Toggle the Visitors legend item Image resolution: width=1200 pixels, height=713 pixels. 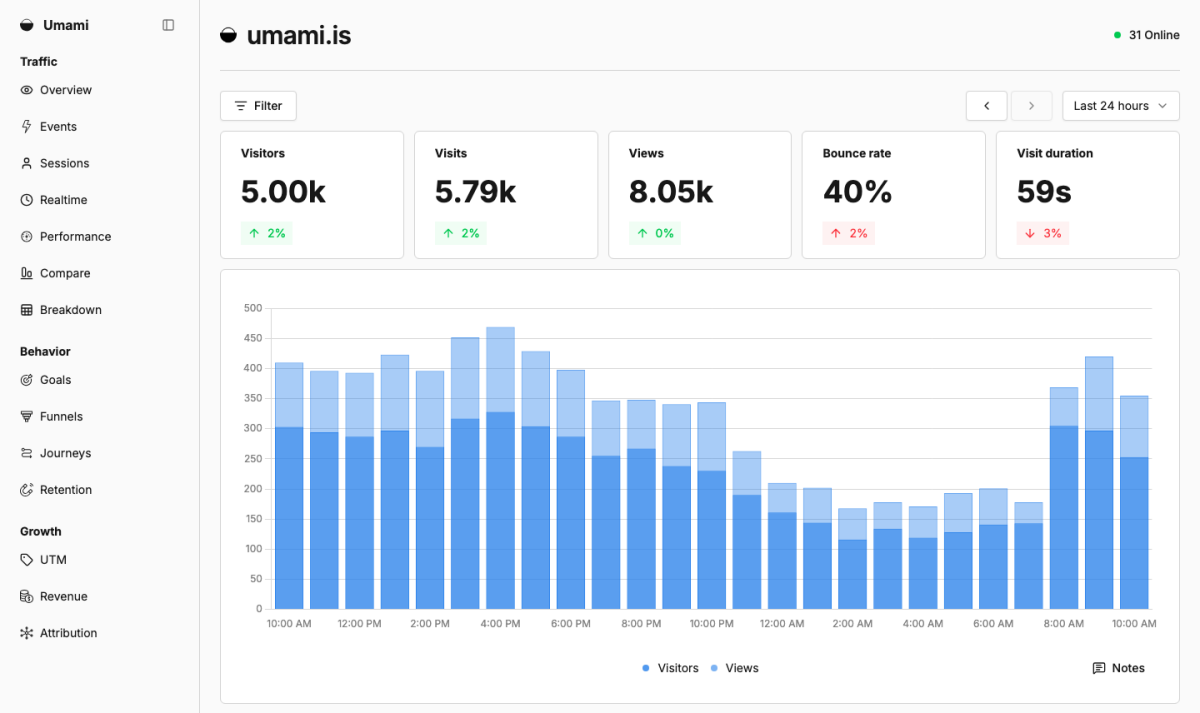click(x=670, y=668)
